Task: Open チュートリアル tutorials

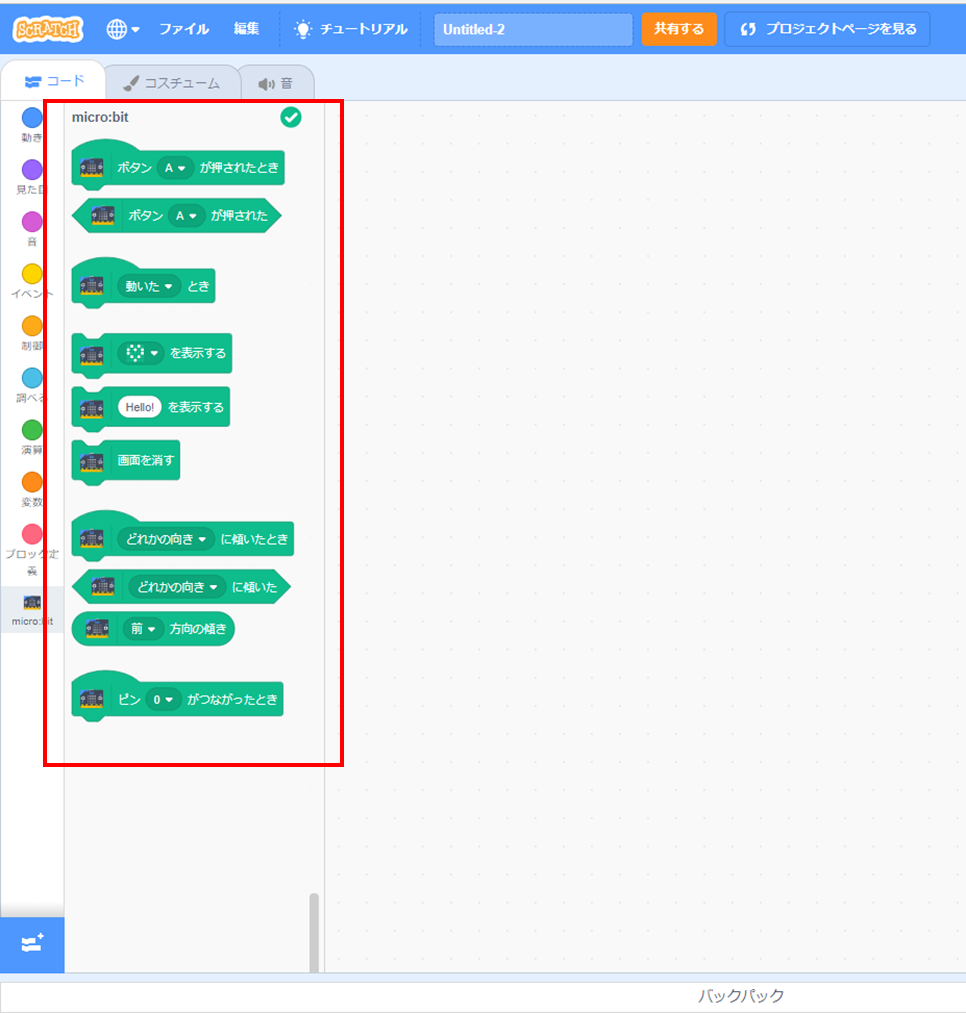Action: (x=350, y=29)
